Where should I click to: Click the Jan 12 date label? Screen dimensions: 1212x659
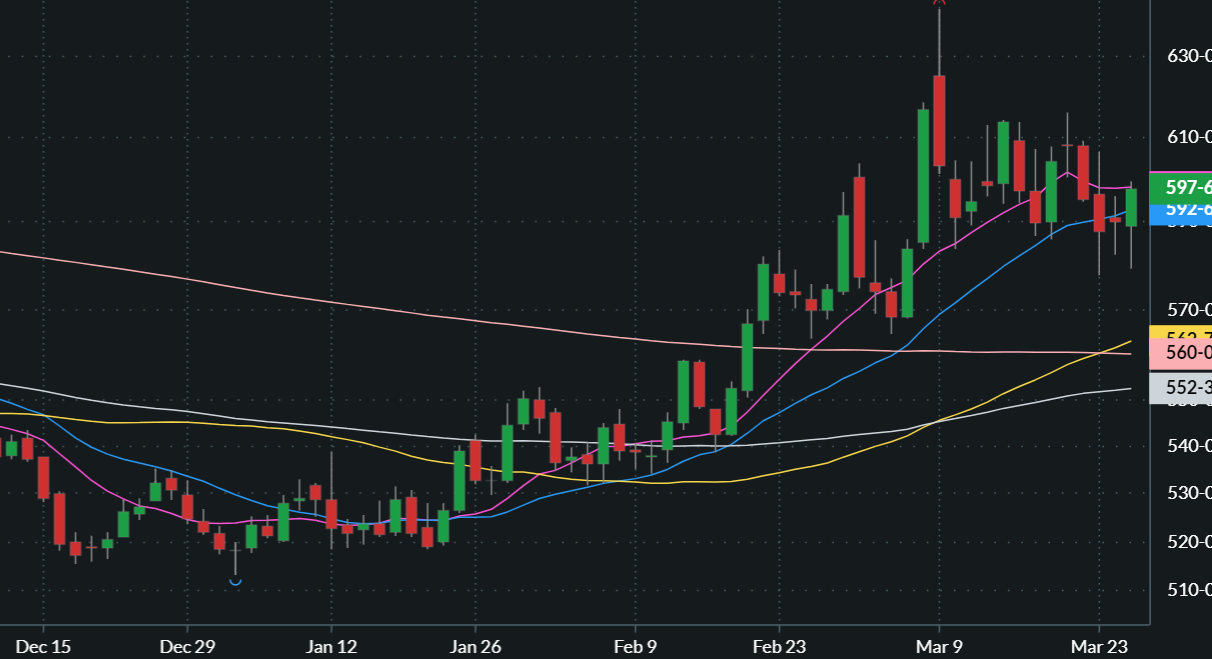(332, 646)
